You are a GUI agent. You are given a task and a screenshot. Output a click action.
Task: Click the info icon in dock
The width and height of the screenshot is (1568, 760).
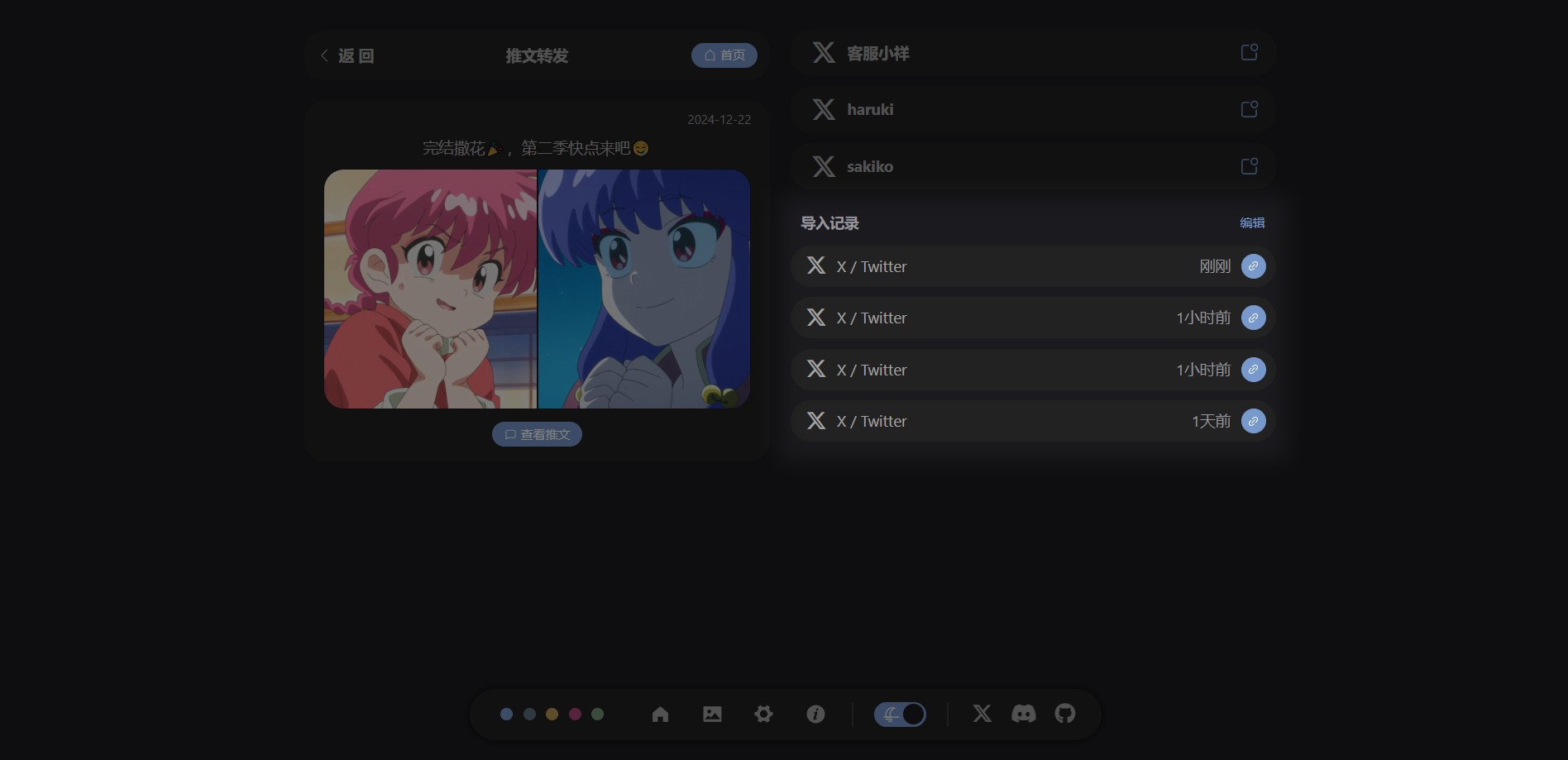click(x=815, y=715)
